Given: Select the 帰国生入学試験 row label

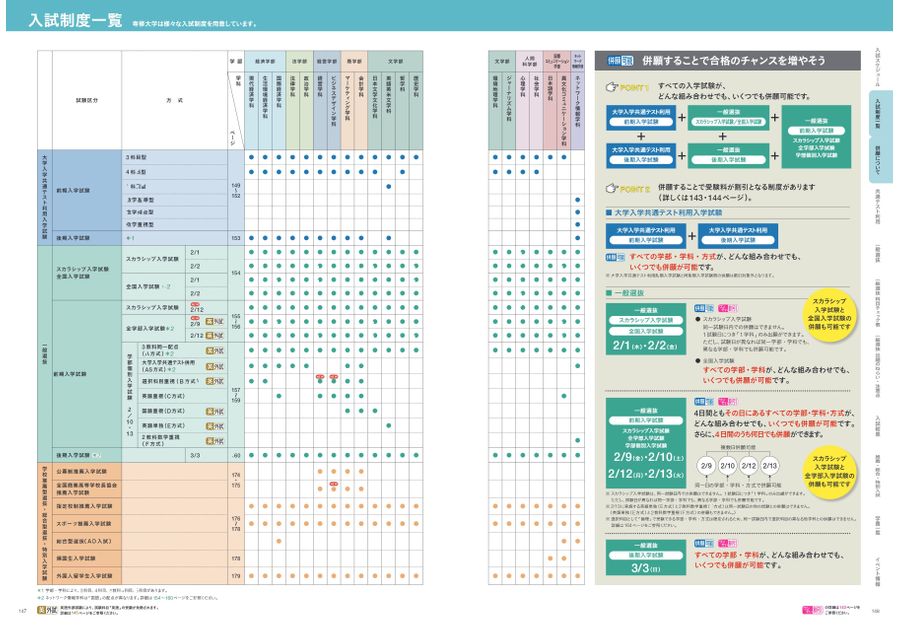Looking at the screenshot, I should coord(76,558).
